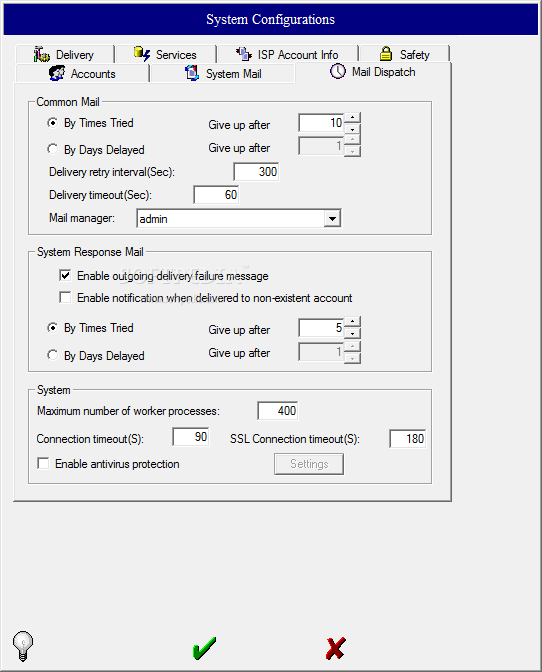The height and width of the screenshot is (672, 542).
Task: Check notification for non-existent account delivery
Action: (x=65, y=297)
